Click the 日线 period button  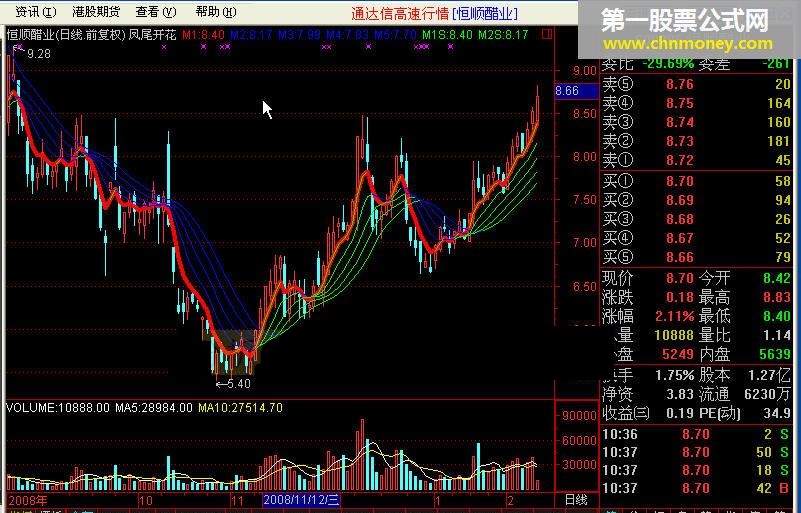pyautogui.click(x=575, y=500)
